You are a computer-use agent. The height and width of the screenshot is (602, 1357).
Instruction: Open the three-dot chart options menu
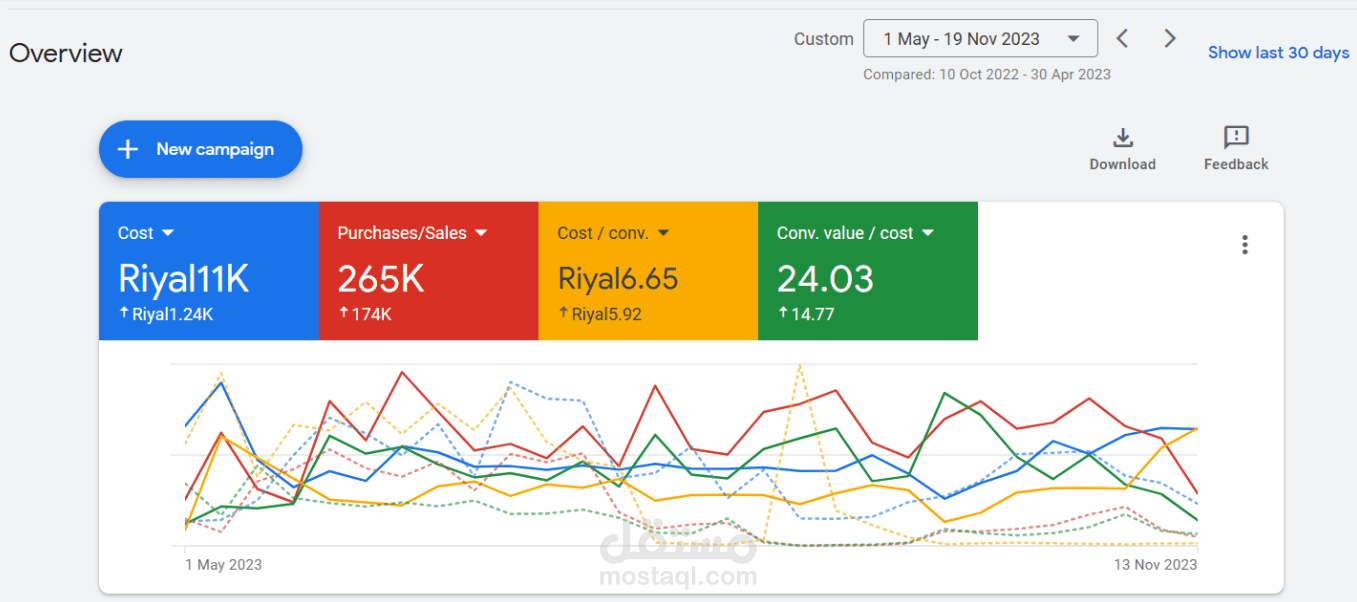click(x=1245, y=245)
